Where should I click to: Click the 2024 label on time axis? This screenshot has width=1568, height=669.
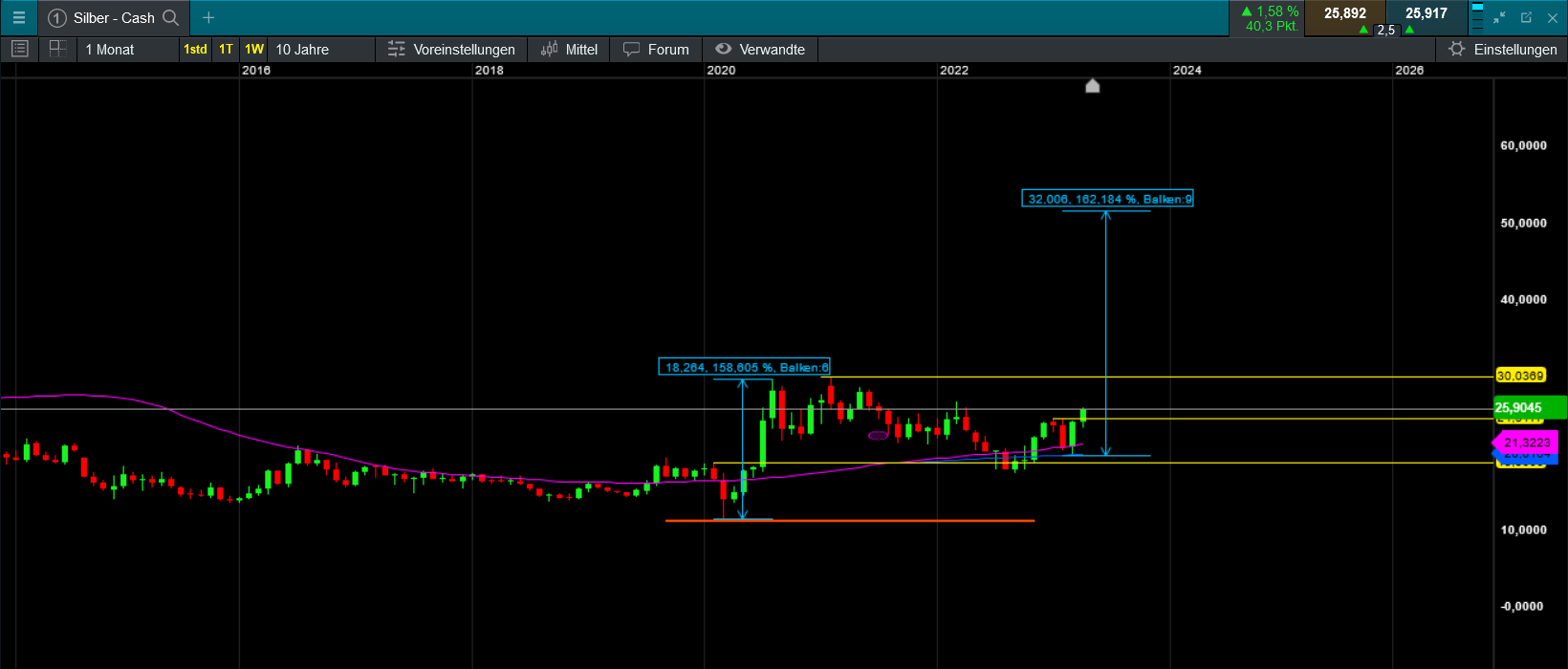(x=1187, y=70)
